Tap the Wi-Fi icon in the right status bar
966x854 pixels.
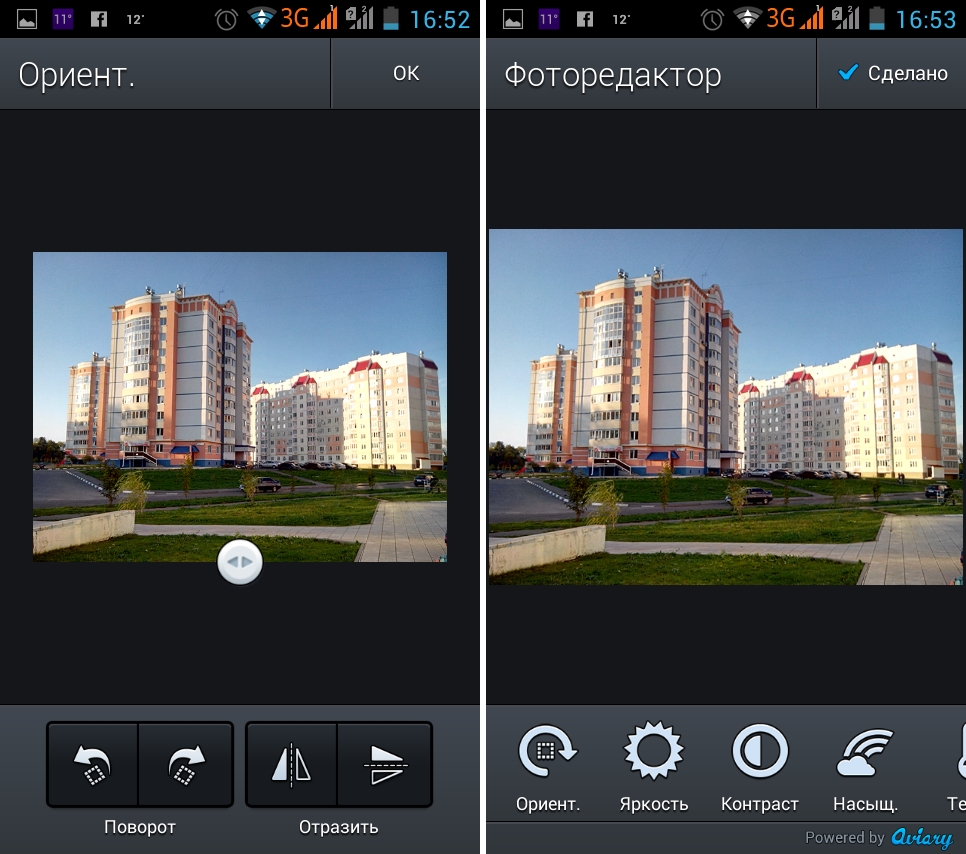pyautogui.click(x=747, y=18)
